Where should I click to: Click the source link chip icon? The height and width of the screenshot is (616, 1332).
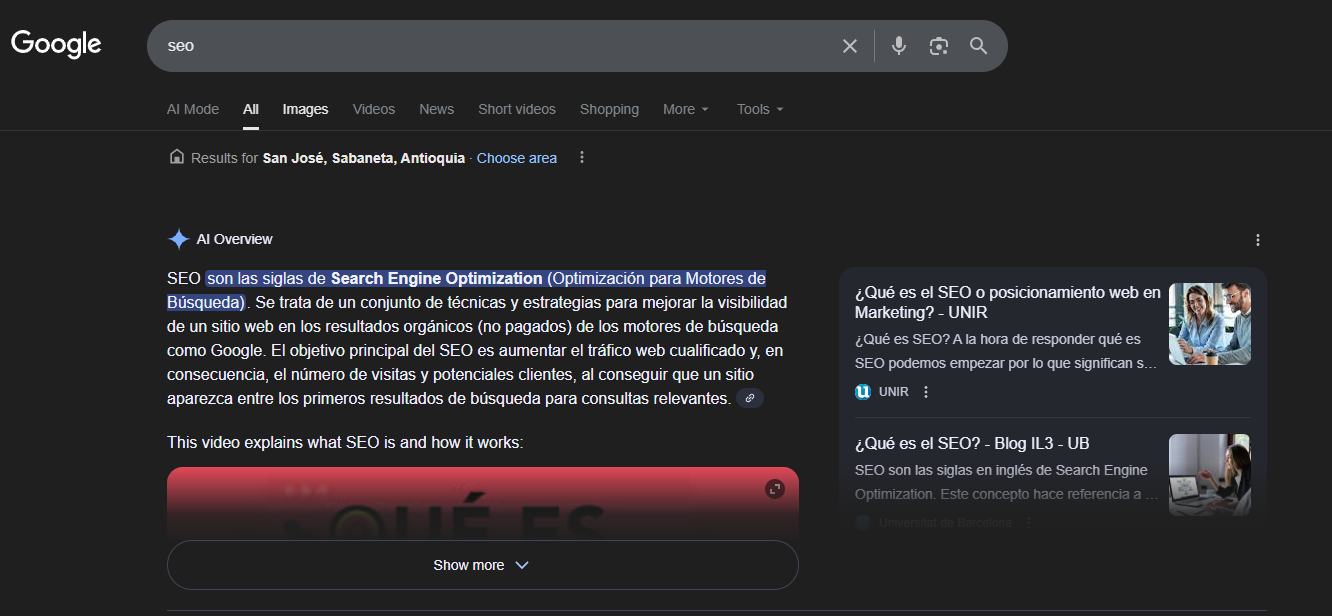coord(749,399)
